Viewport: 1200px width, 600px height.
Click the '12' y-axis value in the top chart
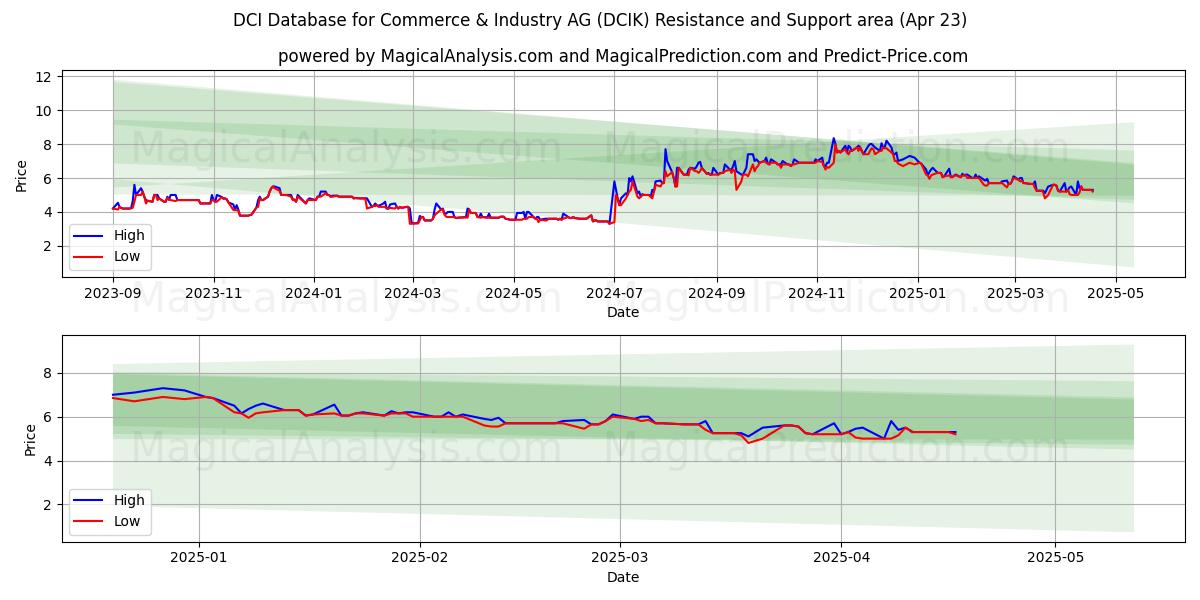pos(46,77)
